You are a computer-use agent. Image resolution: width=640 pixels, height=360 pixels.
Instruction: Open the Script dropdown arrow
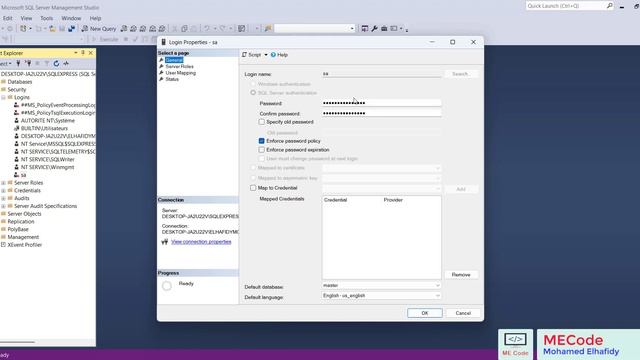pyautogui.click(x=266, y=55)
